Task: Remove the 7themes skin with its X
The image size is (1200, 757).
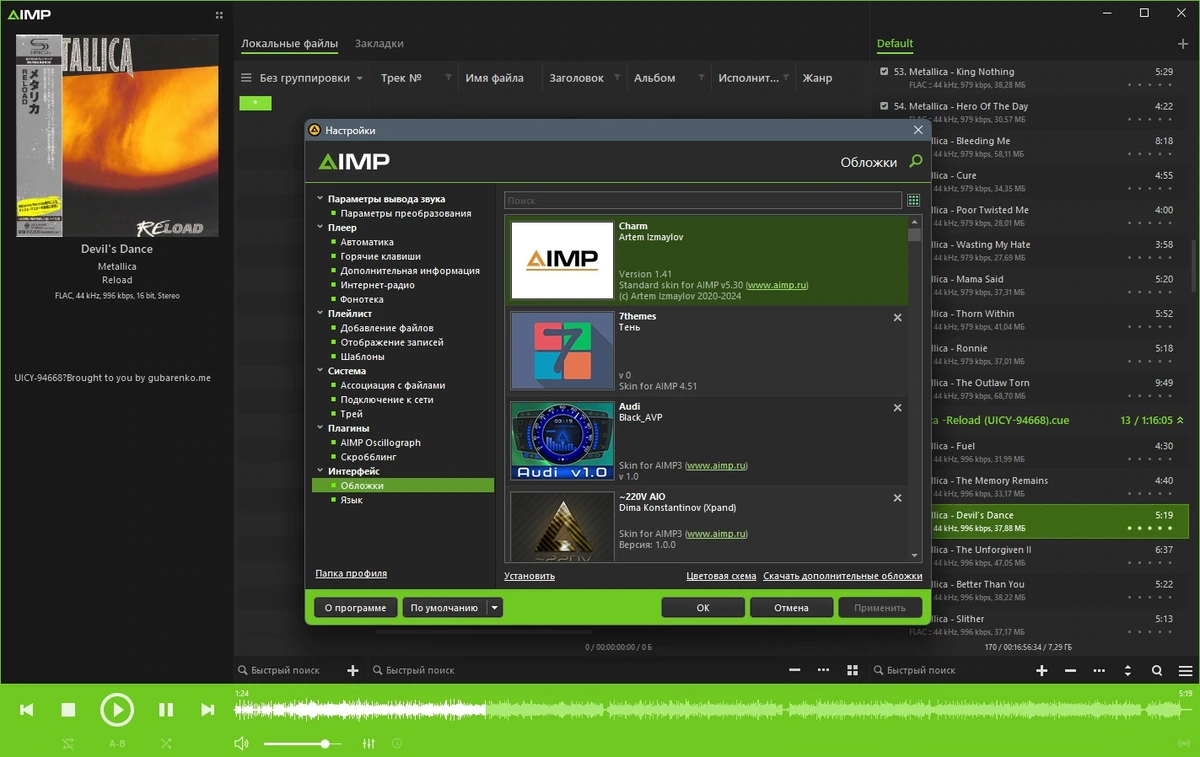Action: coord(897,317)
